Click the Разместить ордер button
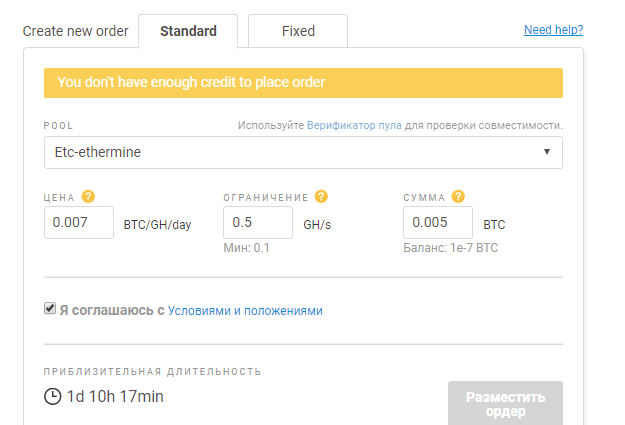625x425 pixels. [505, 403]
